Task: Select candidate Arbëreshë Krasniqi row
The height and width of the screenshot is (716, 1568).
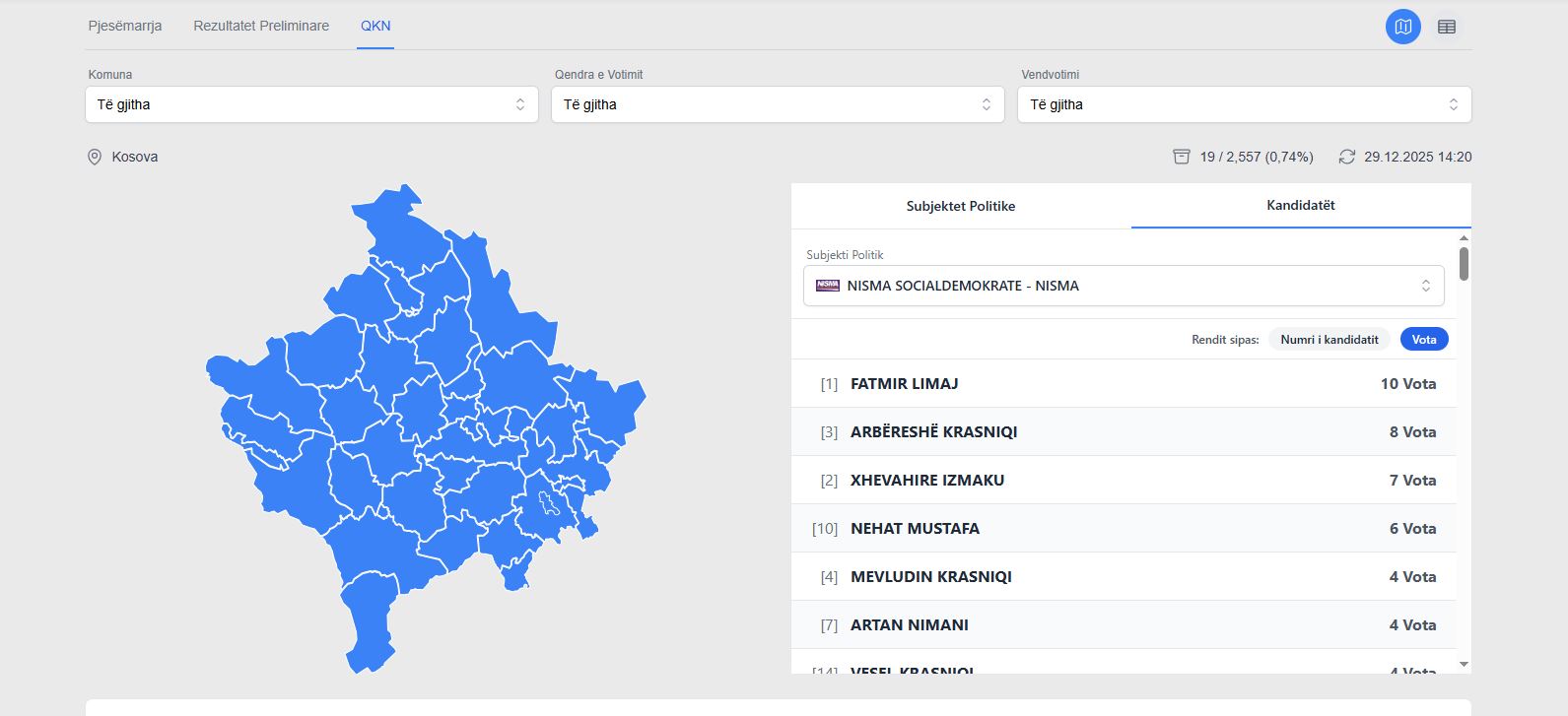Action: 1124,431
